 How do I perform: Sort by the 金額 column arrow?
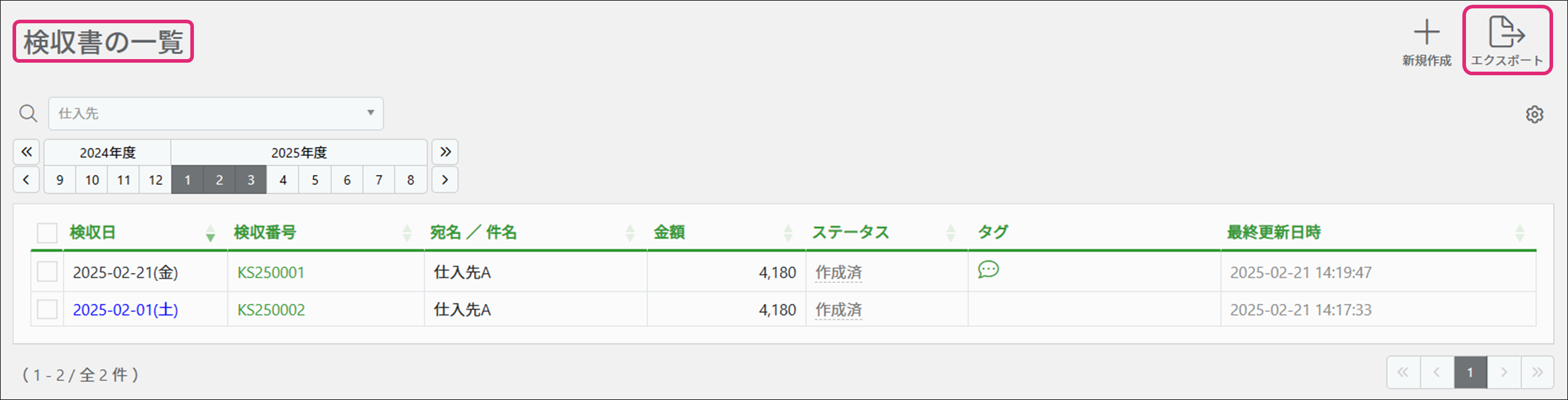788,233
